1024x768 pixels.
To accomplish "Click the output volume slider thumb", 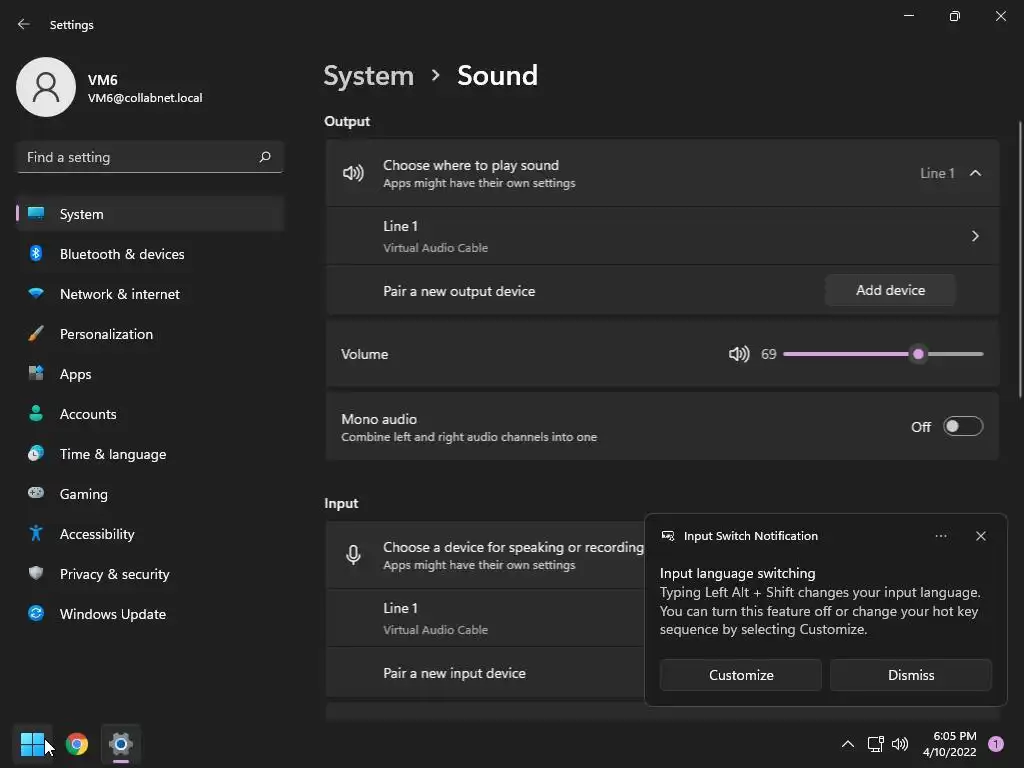I will point(918,354).
